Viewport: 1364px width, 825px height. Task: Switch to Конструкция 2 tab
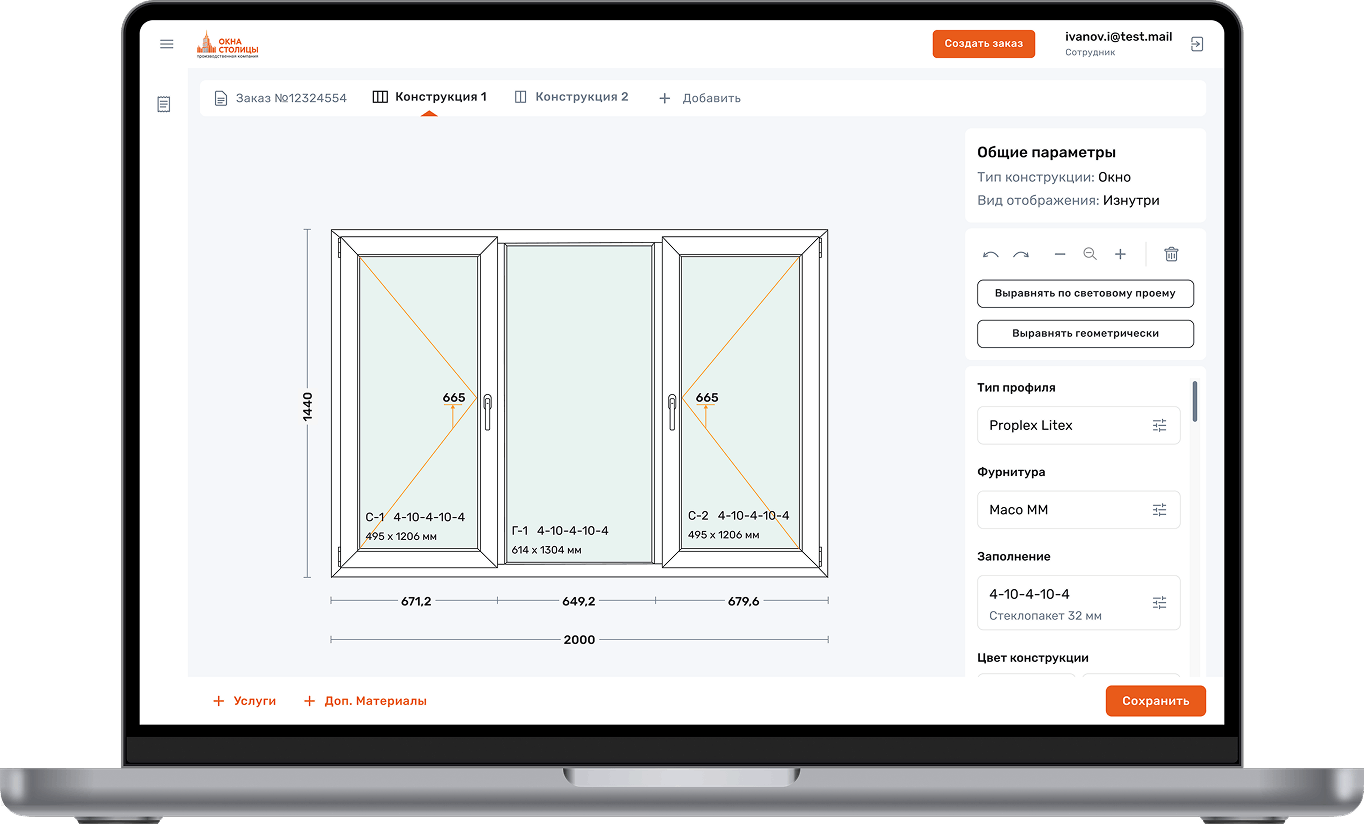pos(571,97)
